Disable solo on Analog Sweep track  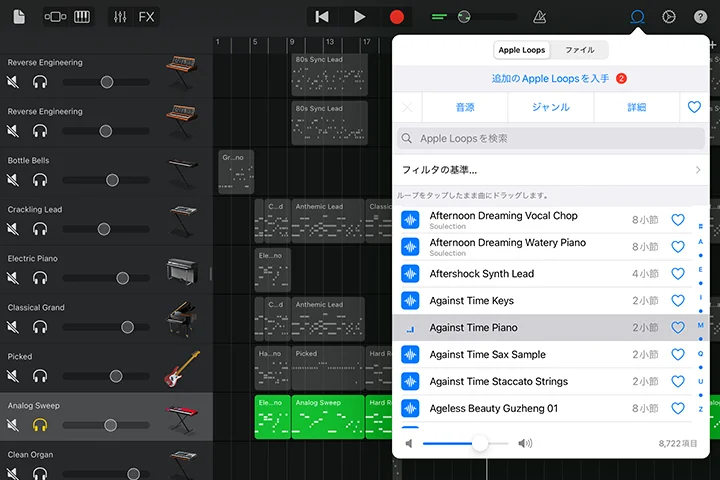click(40, 425)
